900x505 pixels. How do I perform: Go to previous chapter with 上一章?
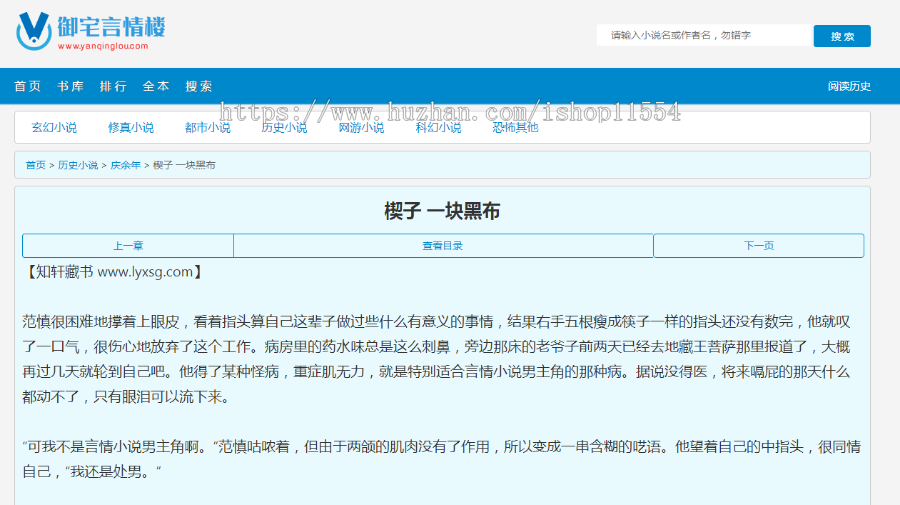[128, 246]
